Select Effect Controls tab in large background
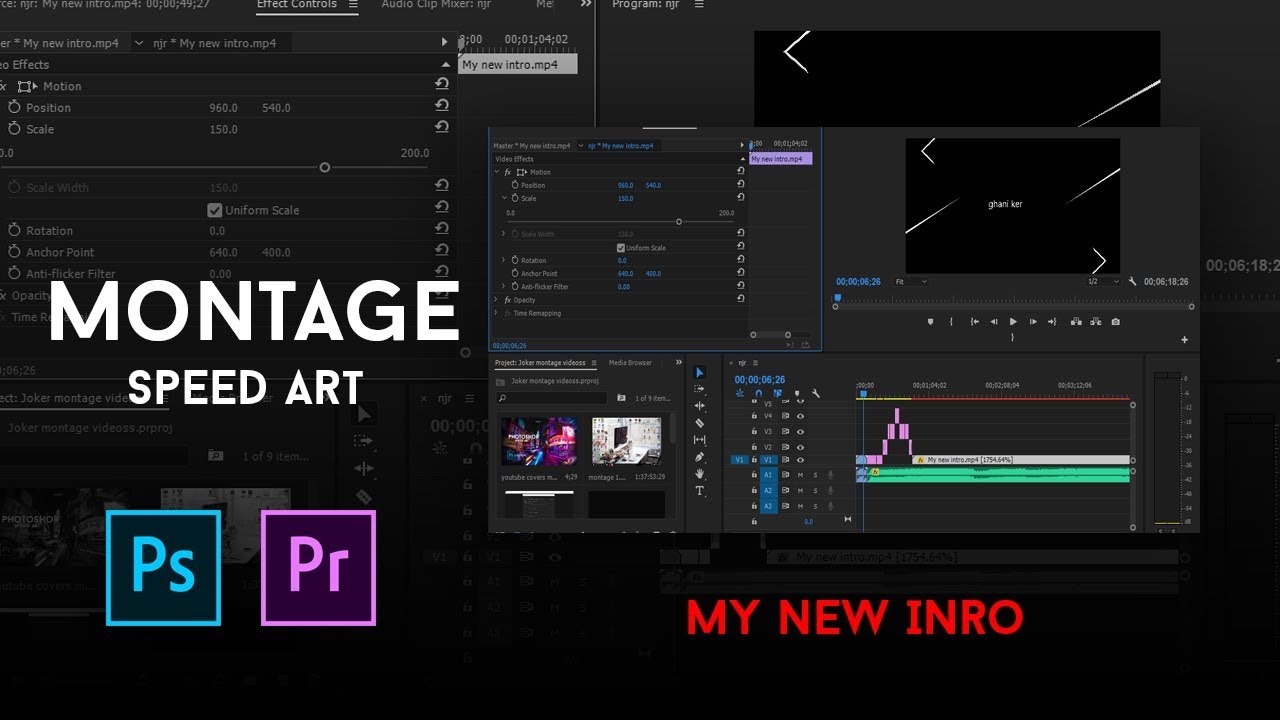1280x720 pixels. 298,4
